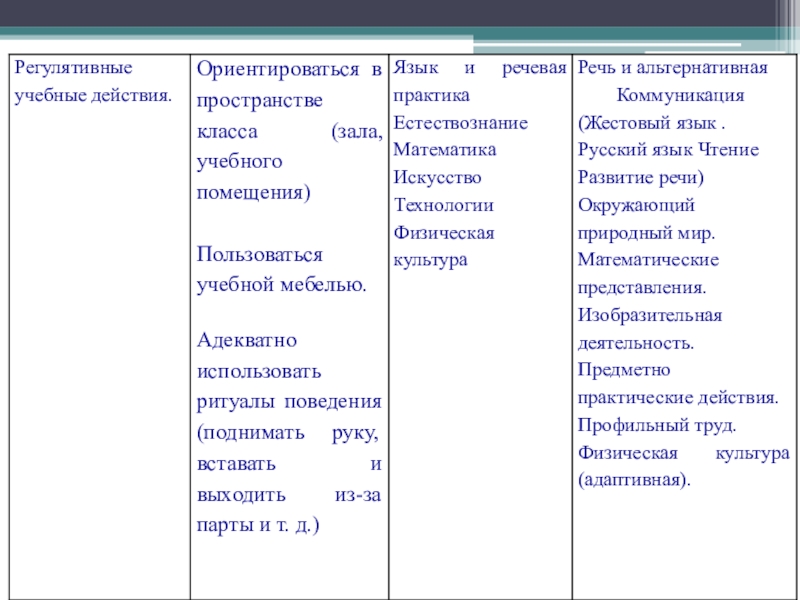This screenshot has height=600, width=800.
Task: Select 'Предметно практические действия.' text
Action: pos(677,383)
